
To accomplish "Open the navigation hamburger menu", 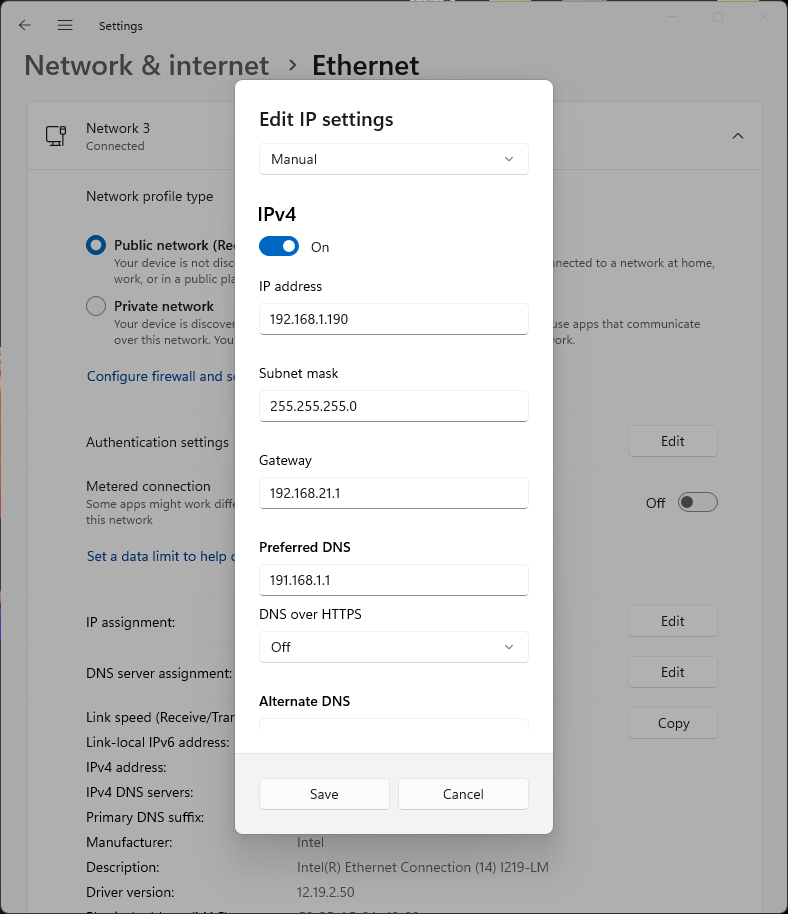I will pos(65,25).
